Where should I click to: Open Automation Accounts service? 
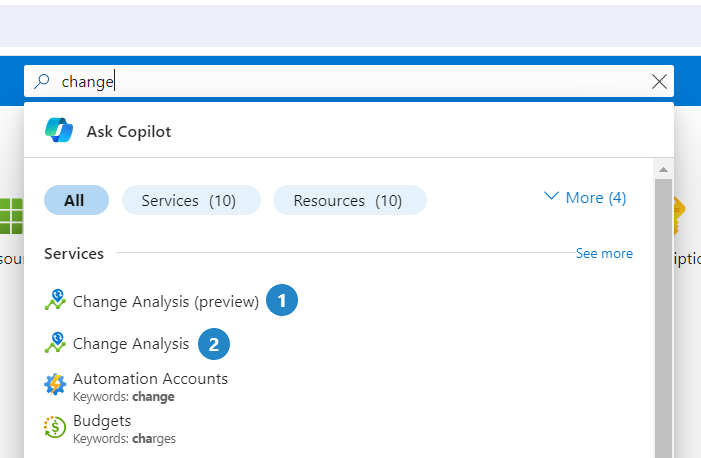tap(150, 379)
